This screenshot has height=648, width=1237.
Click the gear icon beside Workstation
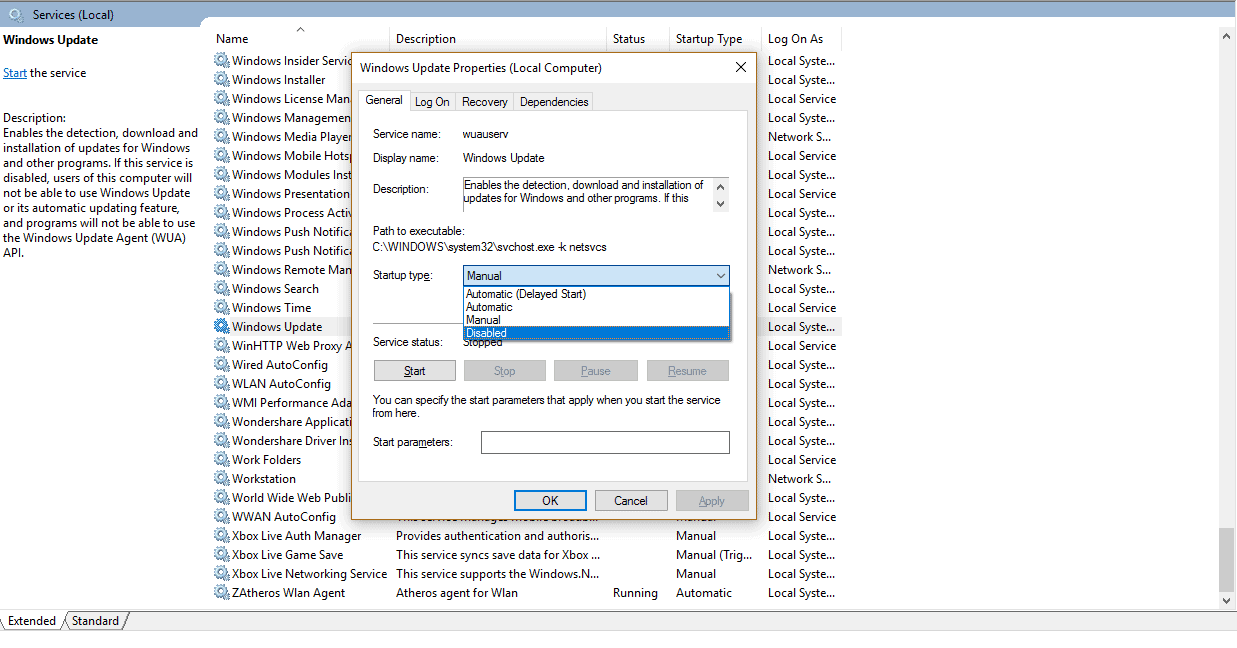pos(221,478)
